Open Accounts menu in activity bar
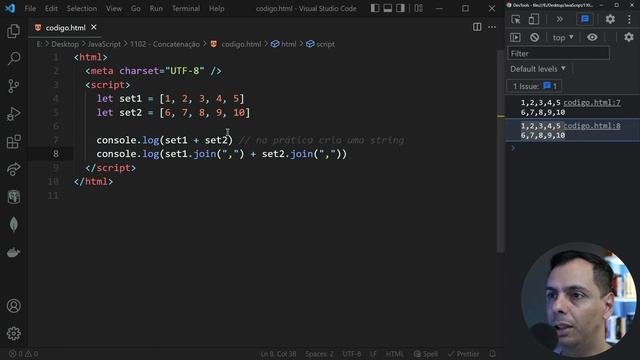 pyautogui.click(x=13, y=306)
